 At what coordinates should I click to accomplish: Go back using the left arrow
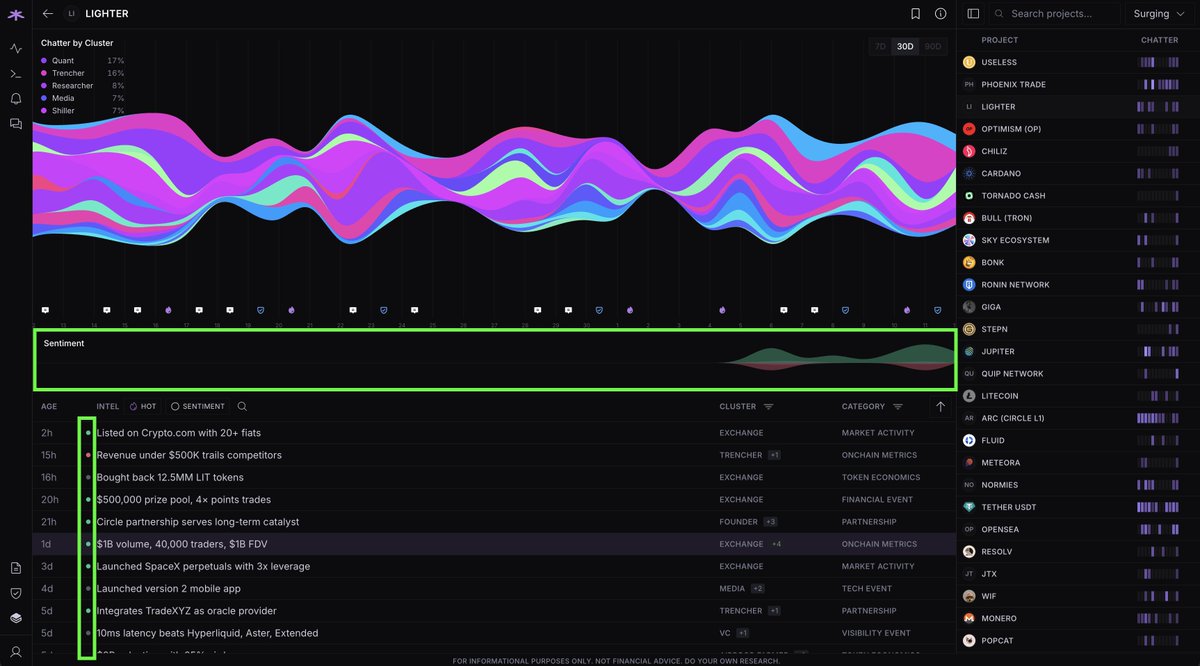47,14
